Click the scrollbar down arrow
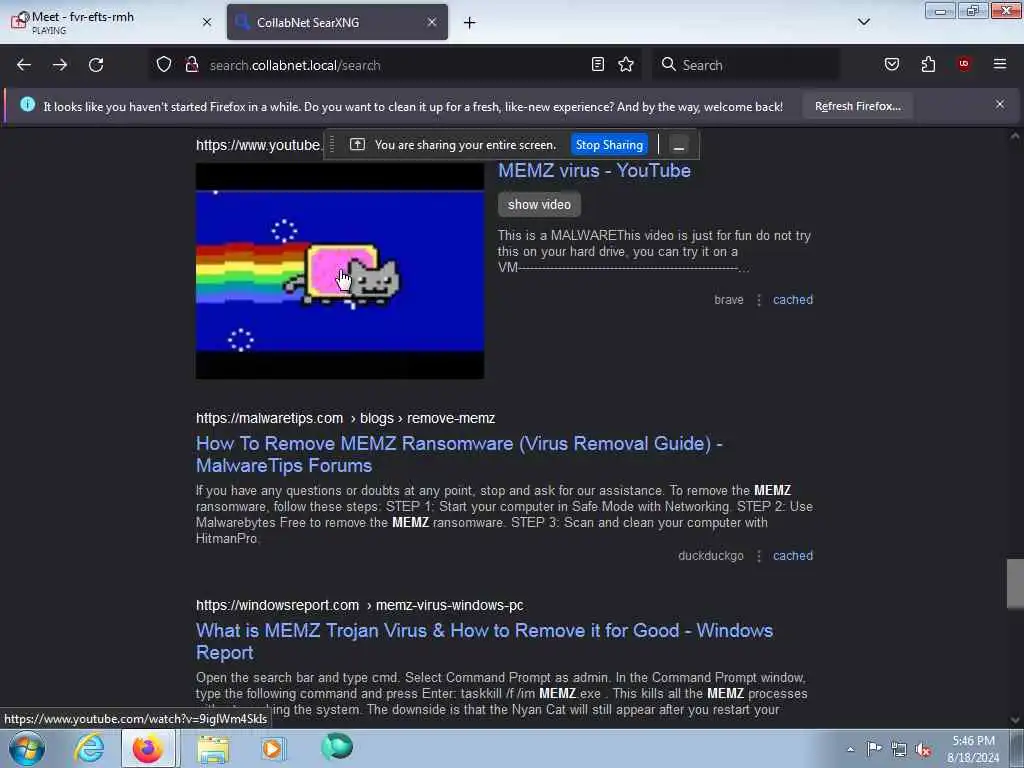Screen dimensions: 1024x768 coord(1015,720)
